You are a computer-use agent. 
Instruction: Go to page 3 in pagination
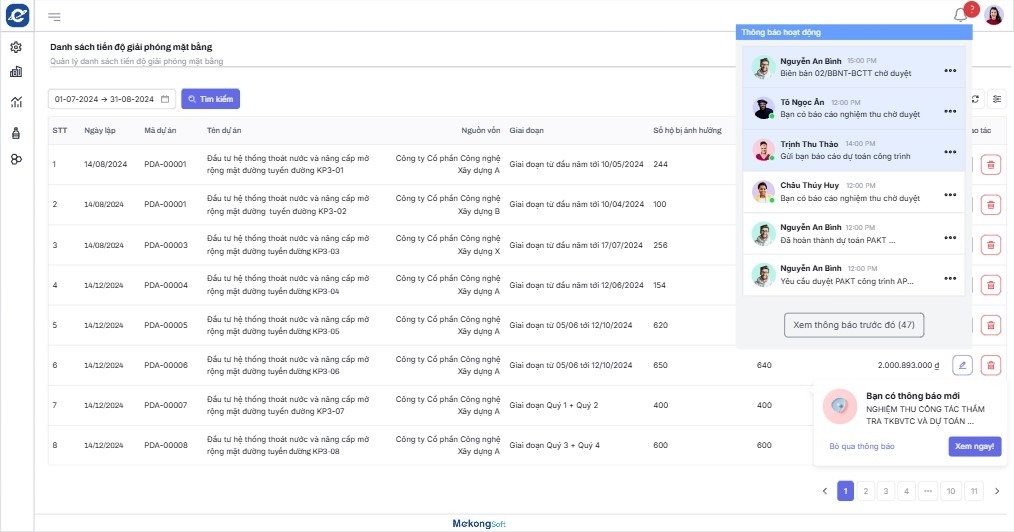tap(885, 491)
